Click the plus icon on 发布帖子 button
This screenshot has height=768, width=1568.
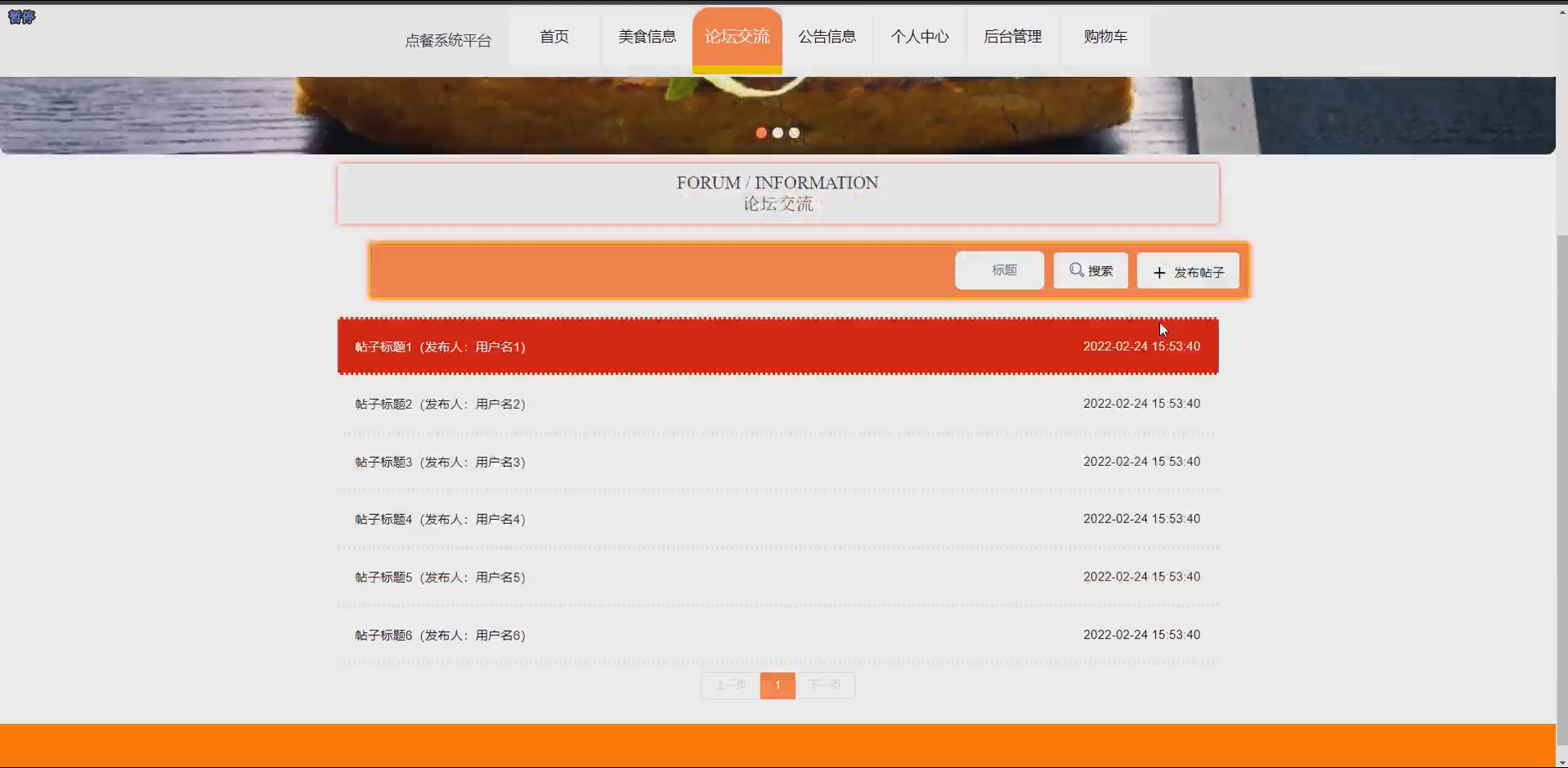tap(1158, 272)
